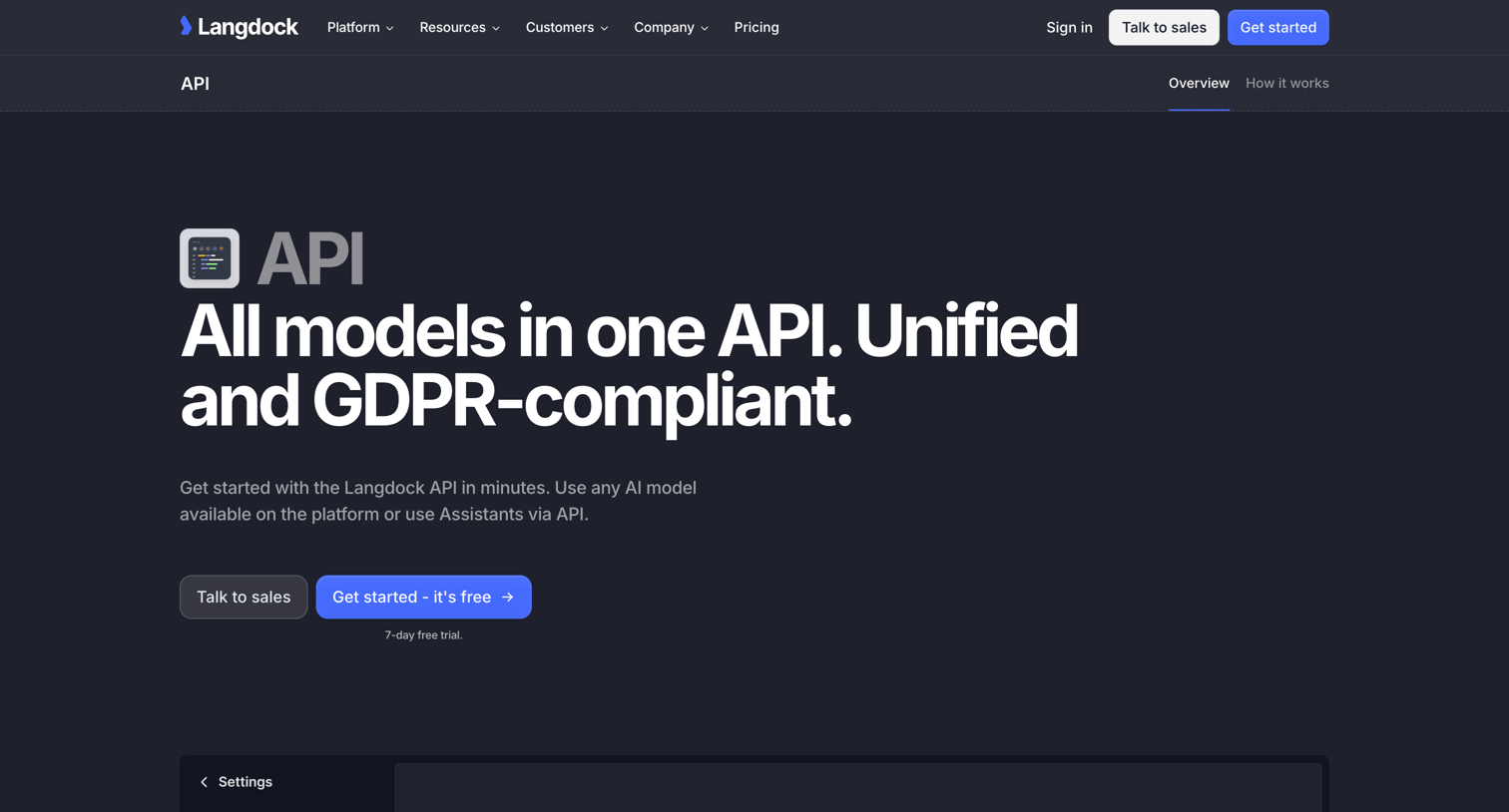Open the Customers dropdown

(567, 28)
